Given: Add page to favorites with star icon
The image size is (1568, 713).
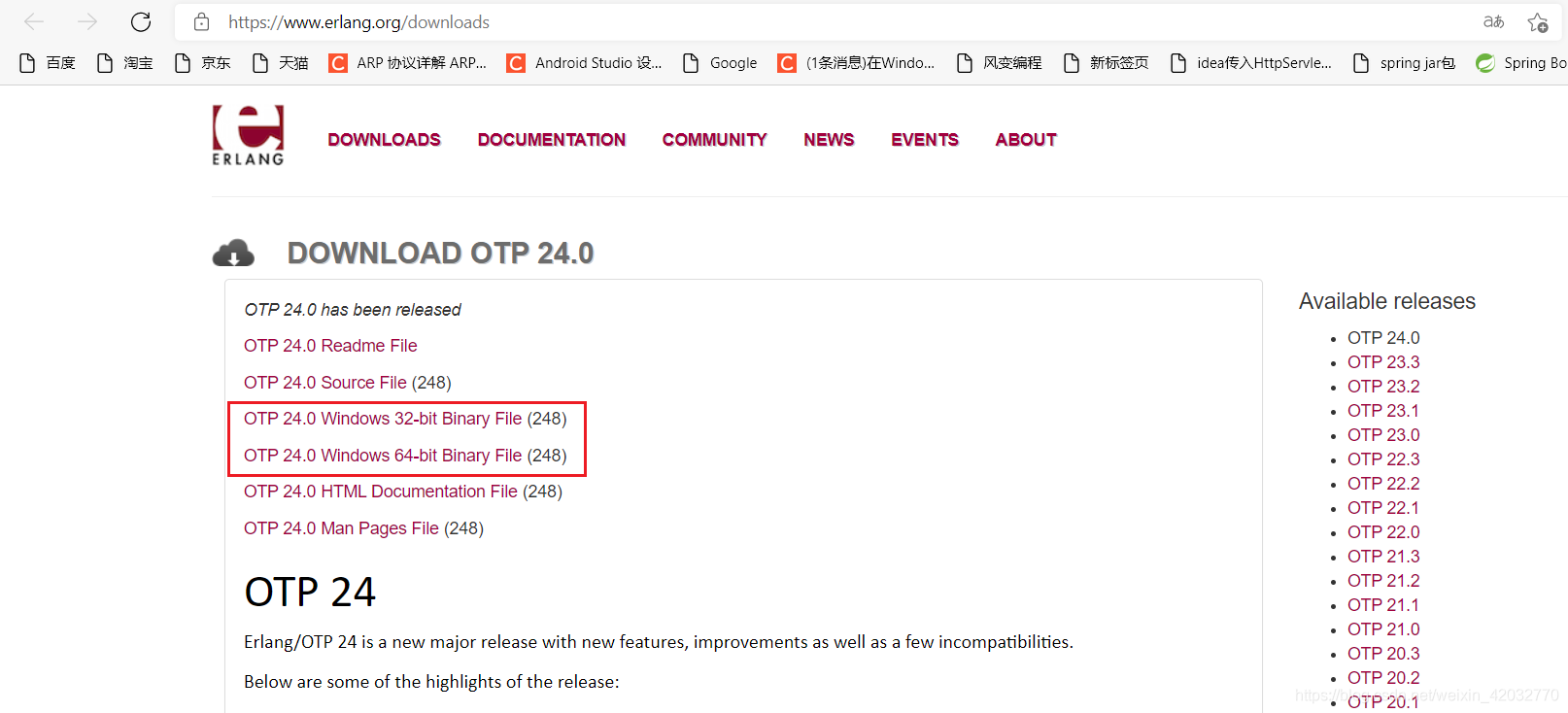Looking at the screenshot, I should coord(1538,21).
